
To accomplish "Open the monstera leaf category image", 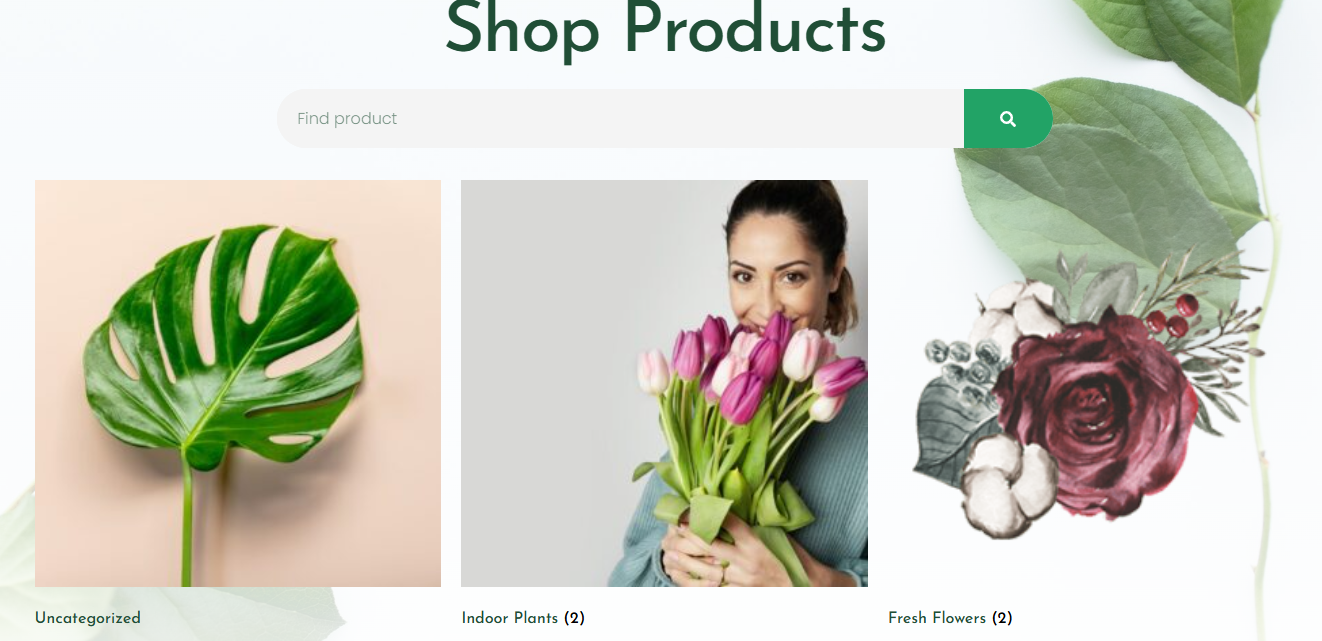I will pos(238,383).
